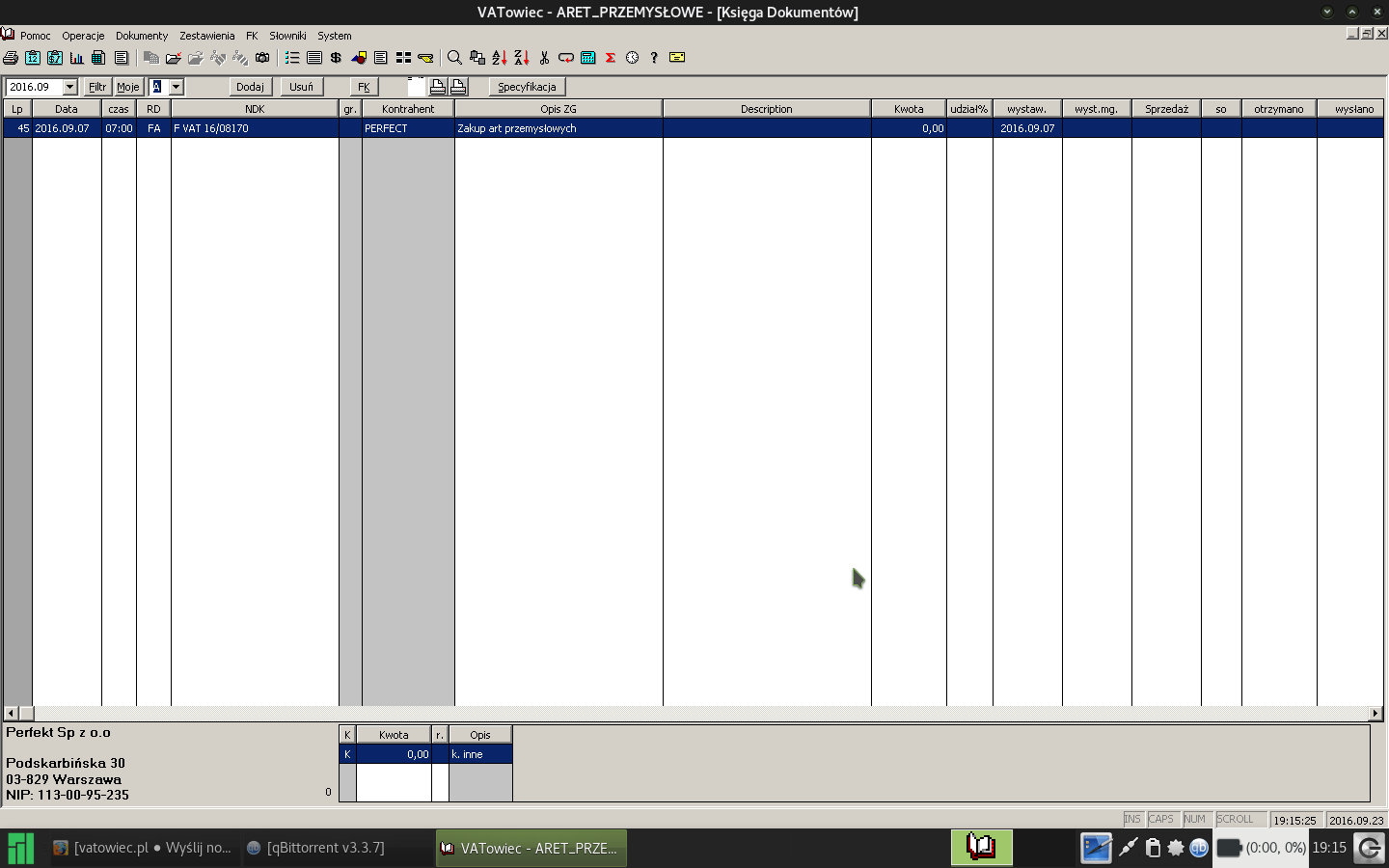The image size is (1389, 868).
Task: Click the Specyfikacja button
Action: click(527, 87)
